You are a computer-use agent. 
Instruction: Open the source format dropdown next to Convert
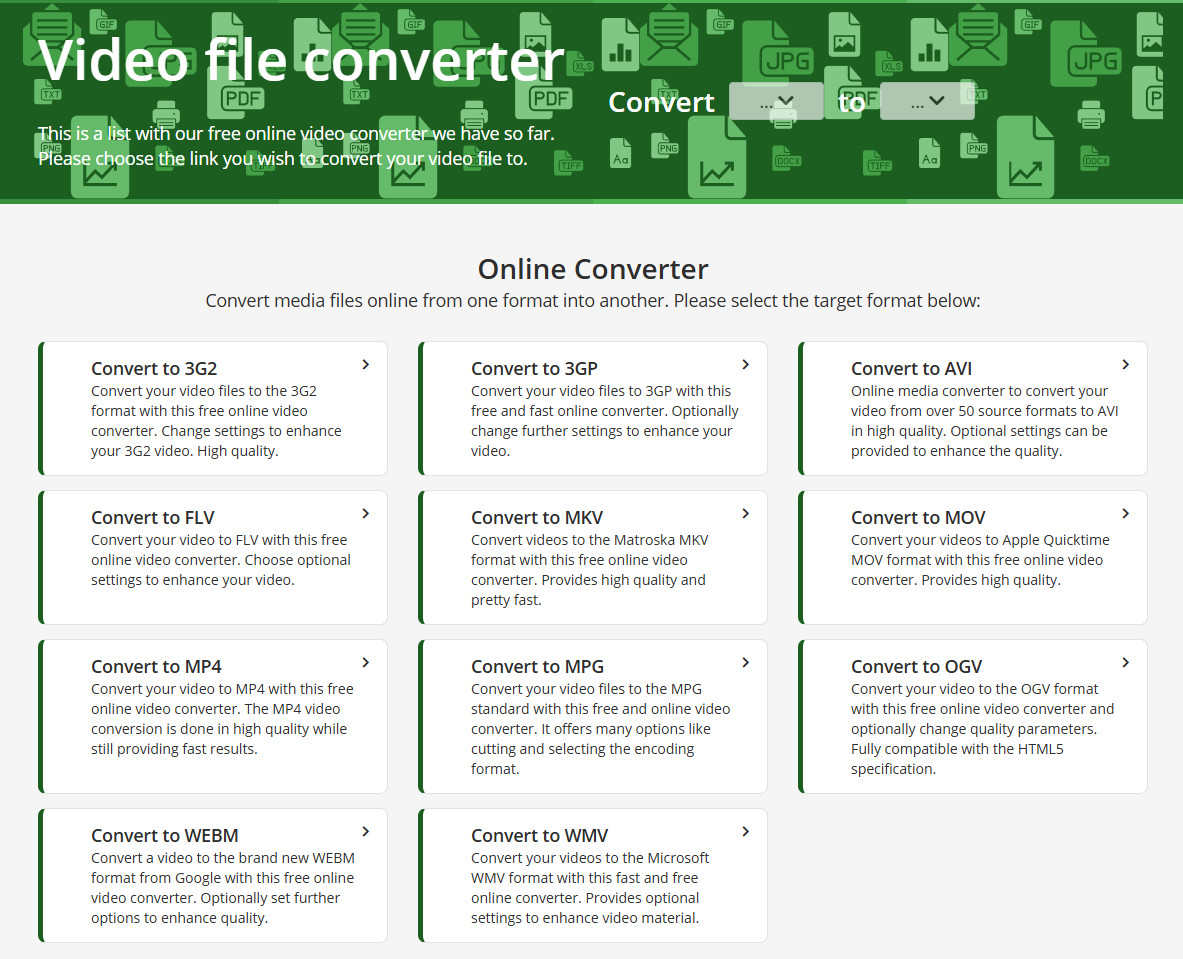click(776, 101)
